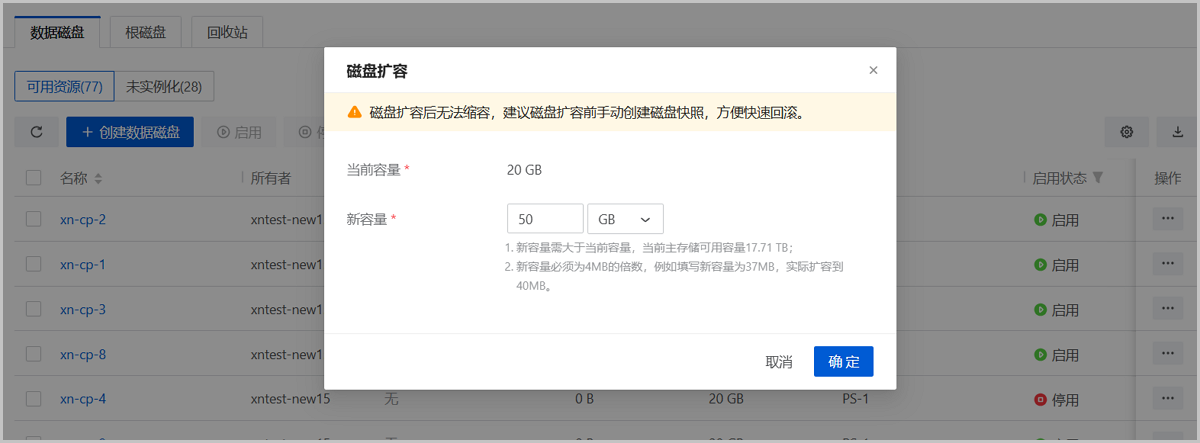Click the 操作 column header
The width and height of the screenshot is (1200, 443).
[x=1168, y=178]
